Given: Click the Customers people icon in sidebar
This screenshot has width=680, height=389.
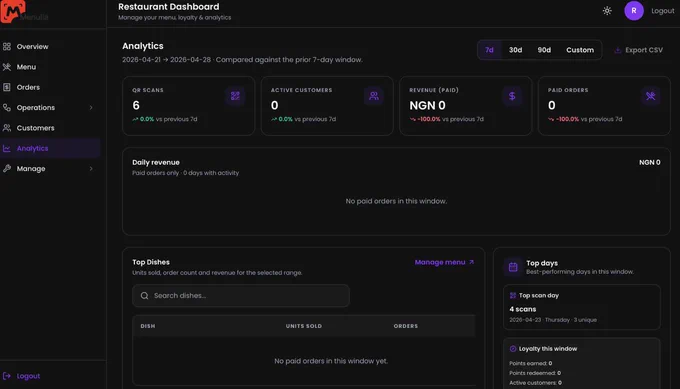Looking at the screenshot, I should tap(7, 128).
